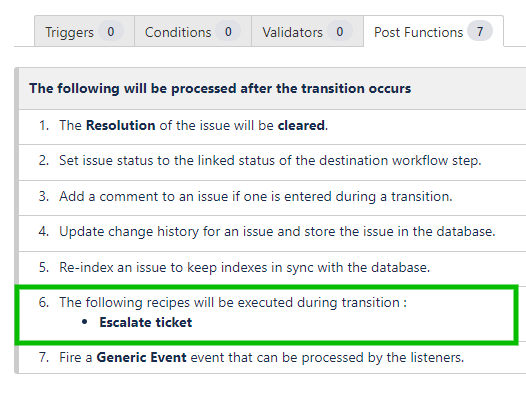
Task: Select the Resolution cleared post function row
Action: pyautogui.click(x=272, y=127)
